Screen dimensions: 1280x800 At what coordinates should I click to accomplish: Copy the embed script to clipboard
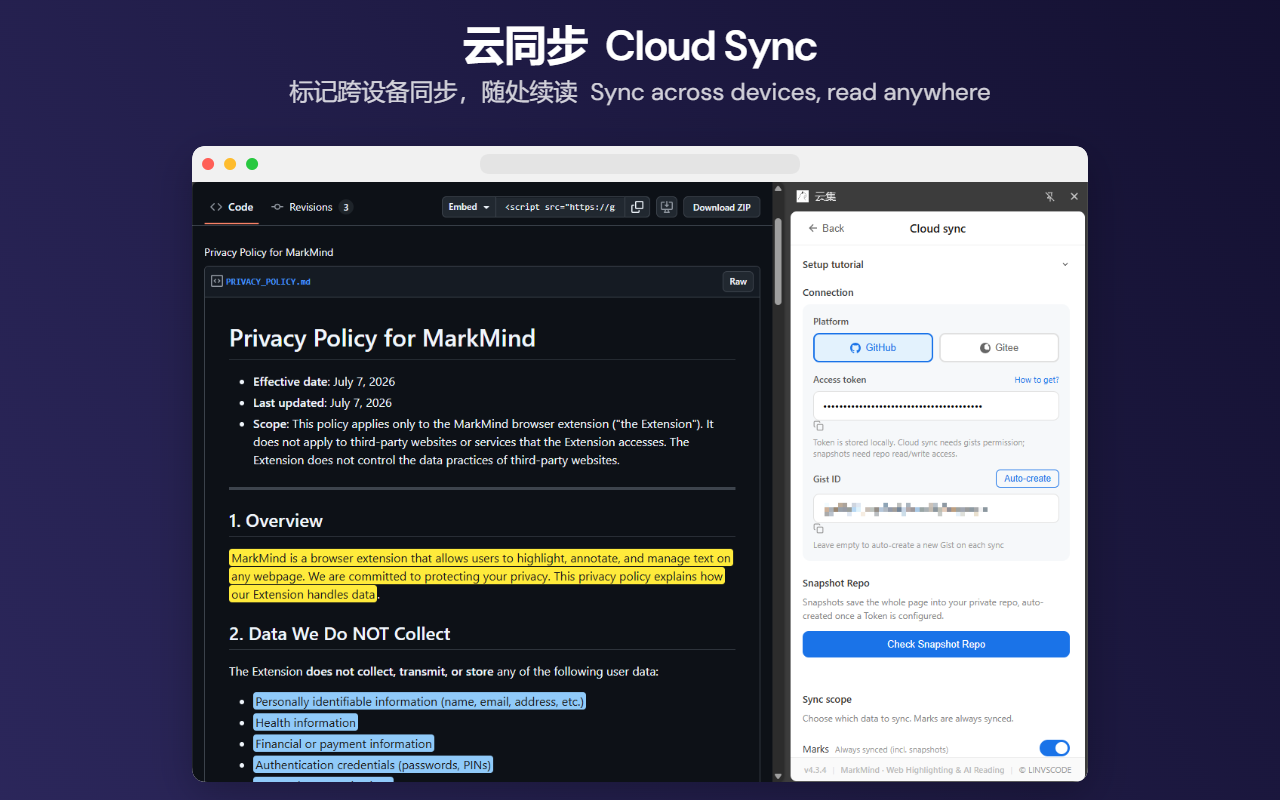point(637,207)
